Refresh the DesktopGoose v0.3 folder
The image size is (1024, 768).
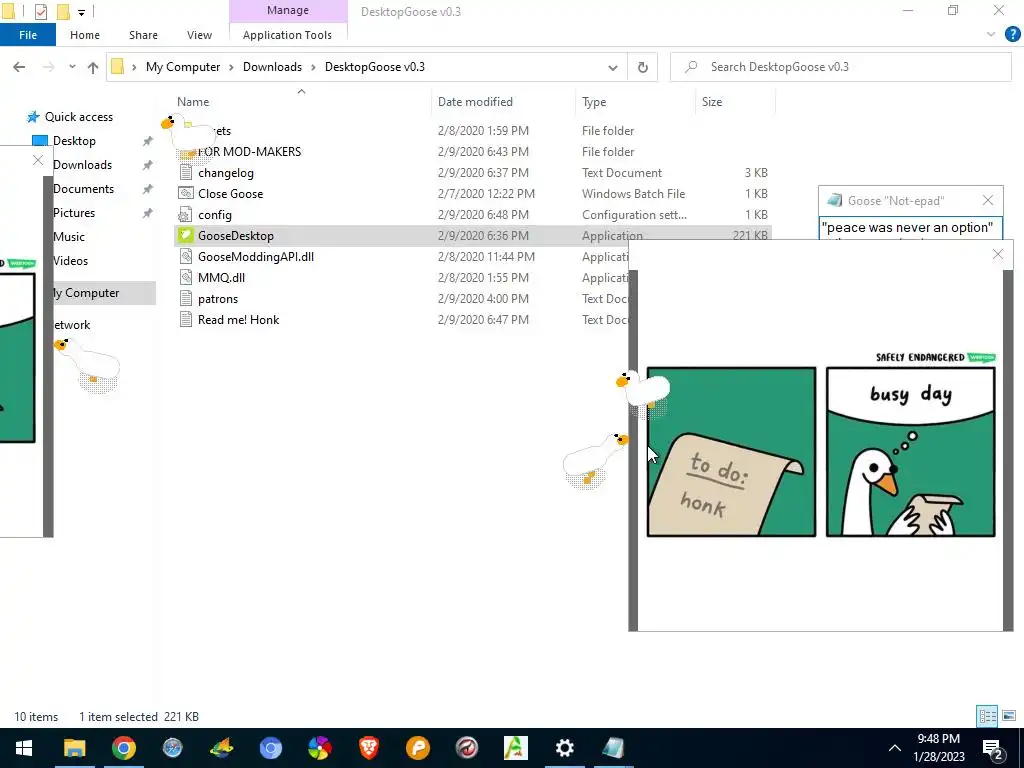(643, 67)
